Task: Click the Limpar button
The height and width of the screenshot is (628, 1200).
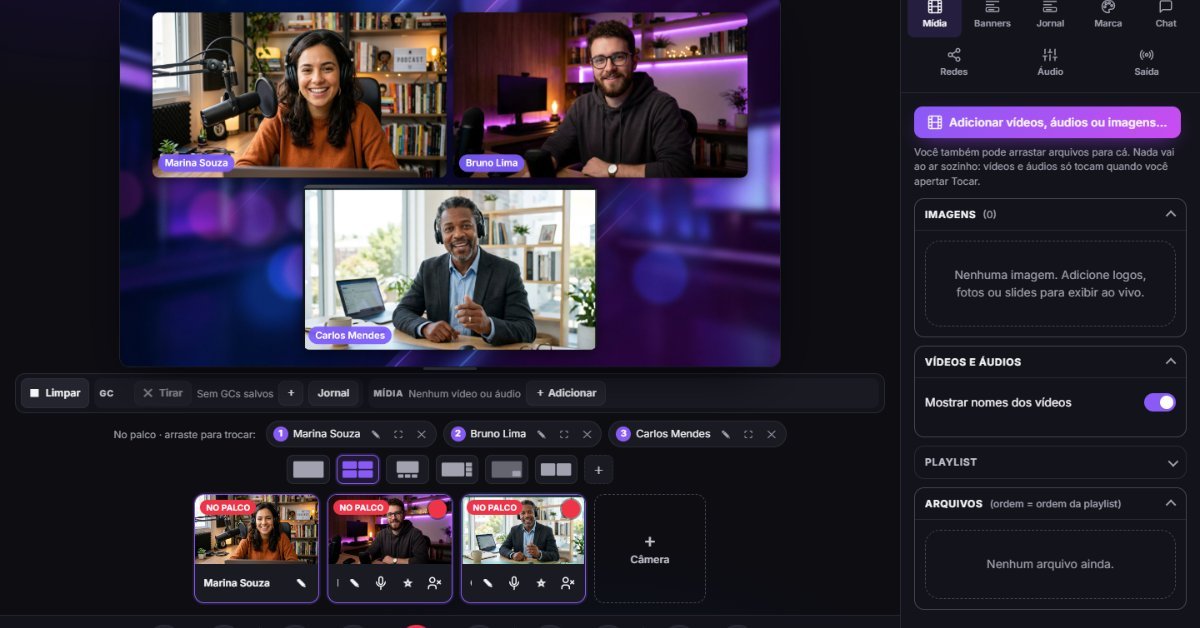Action: click(x=55, y=393)
